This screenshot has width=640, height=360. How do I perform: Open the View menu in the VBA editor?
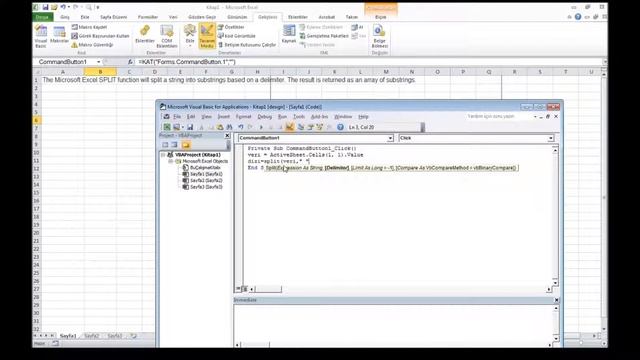click(x=207, y=117)
